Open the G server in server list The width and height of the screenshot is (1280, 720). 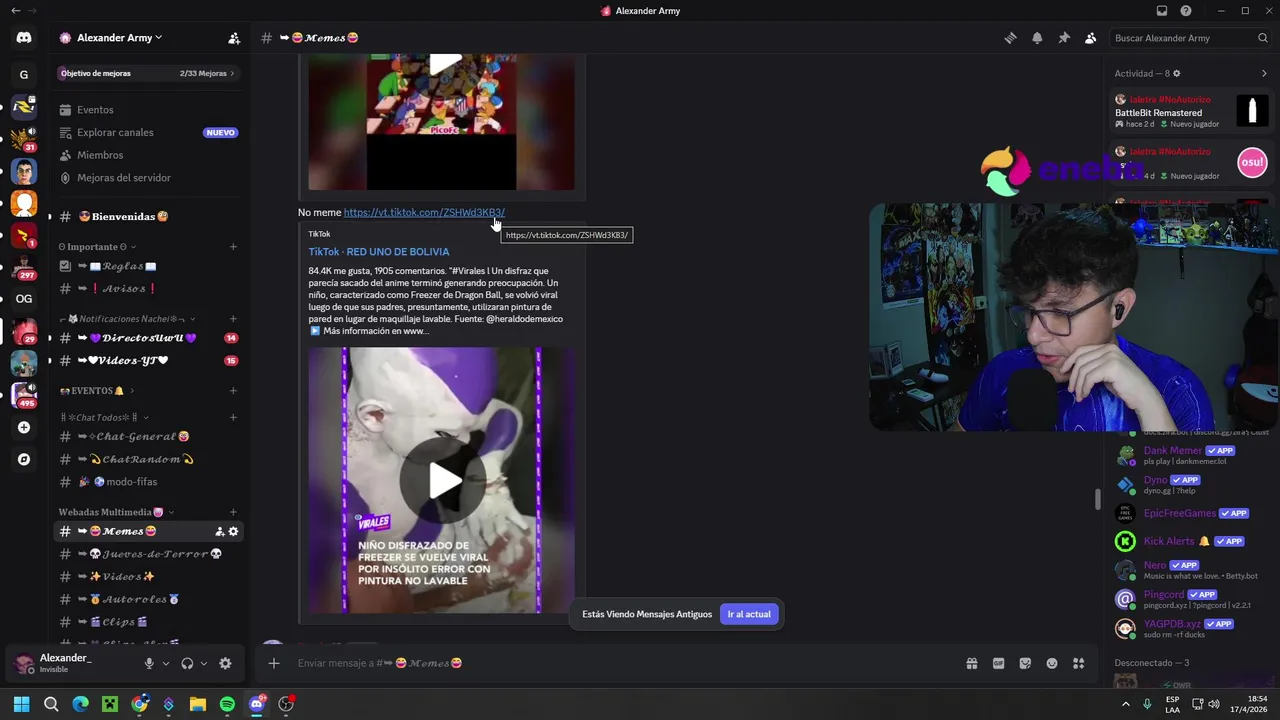pyautogui.click(x=24, y=74)
